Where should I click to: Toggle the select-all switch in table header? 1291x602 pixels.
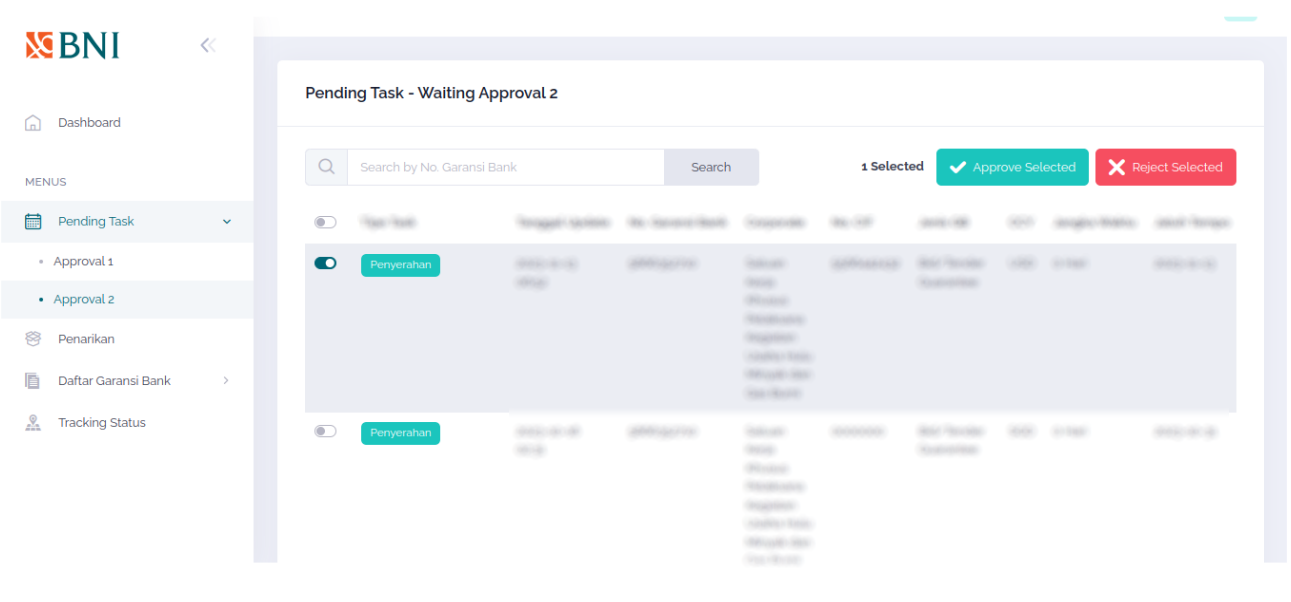tap(325, 222)
